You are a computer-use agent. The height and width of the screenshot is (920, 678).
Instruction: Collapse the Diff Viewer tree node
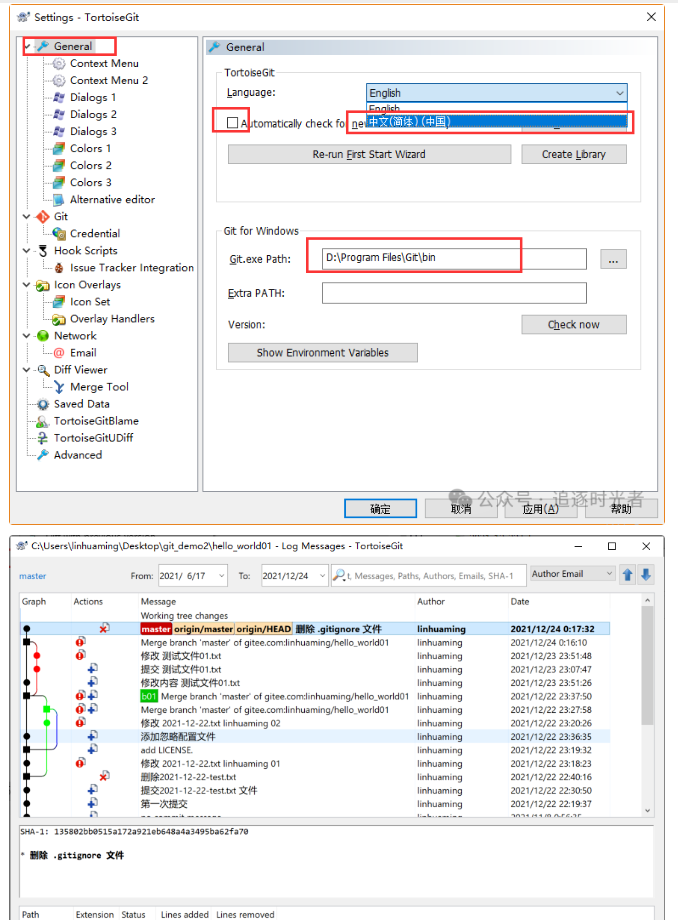[x=26, y=370]
